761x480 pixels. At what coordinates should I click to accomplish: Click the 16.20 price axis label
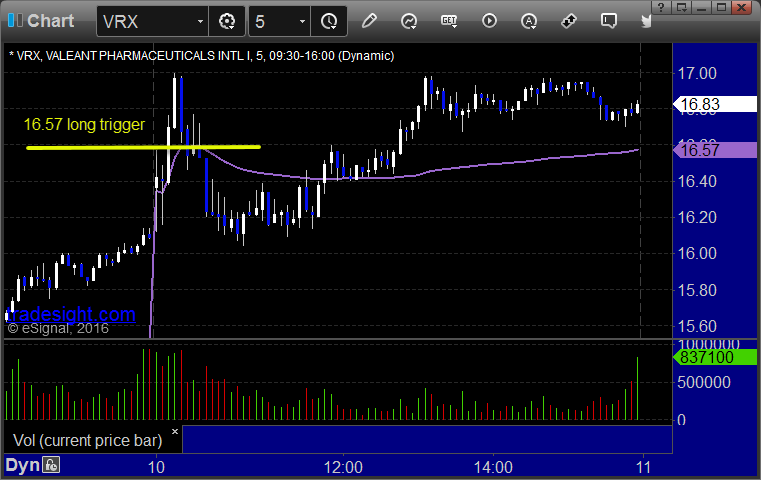point(697,217)
